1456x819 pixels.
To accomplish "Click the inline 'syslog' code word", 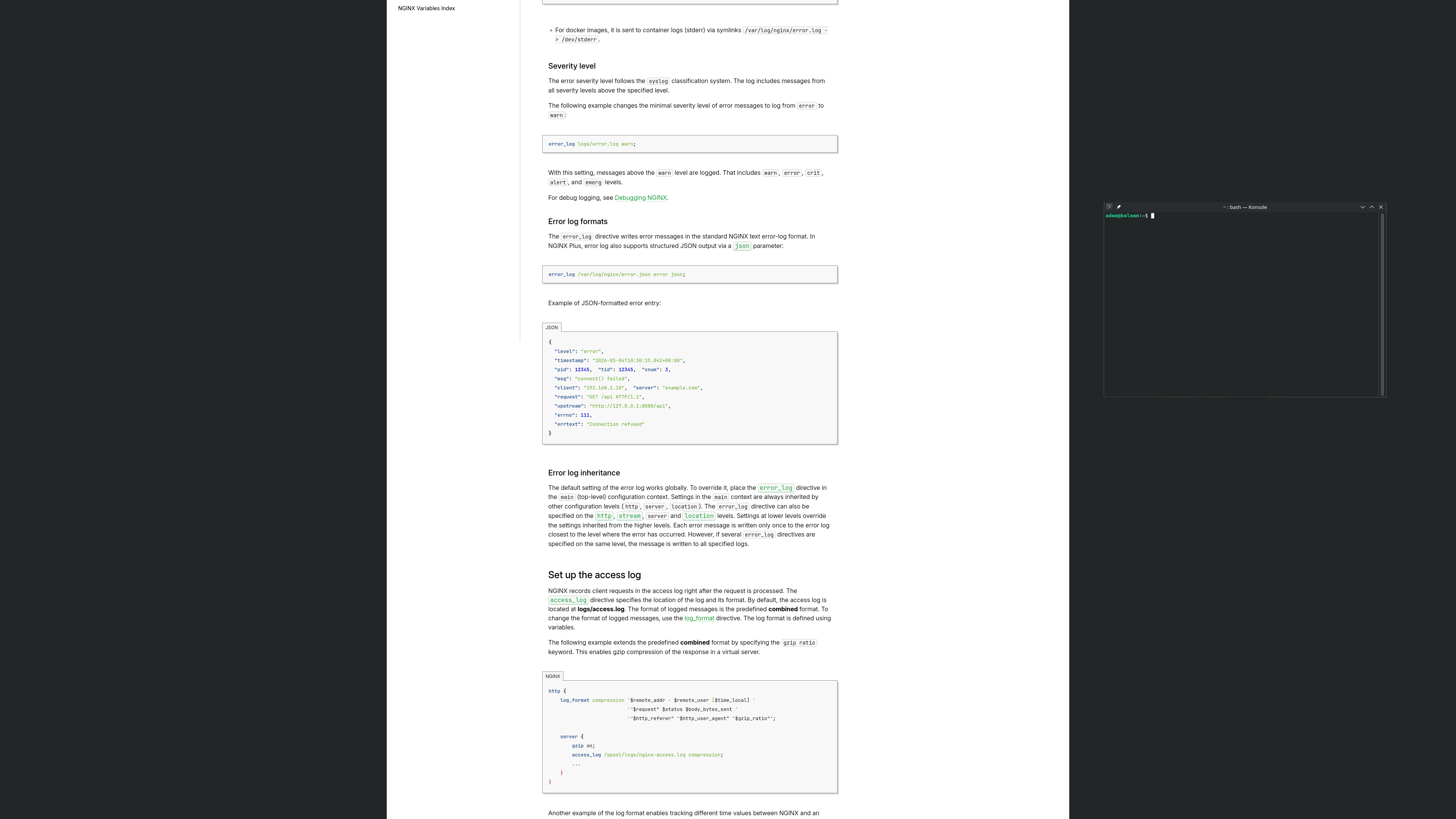I will coord(658,82).
